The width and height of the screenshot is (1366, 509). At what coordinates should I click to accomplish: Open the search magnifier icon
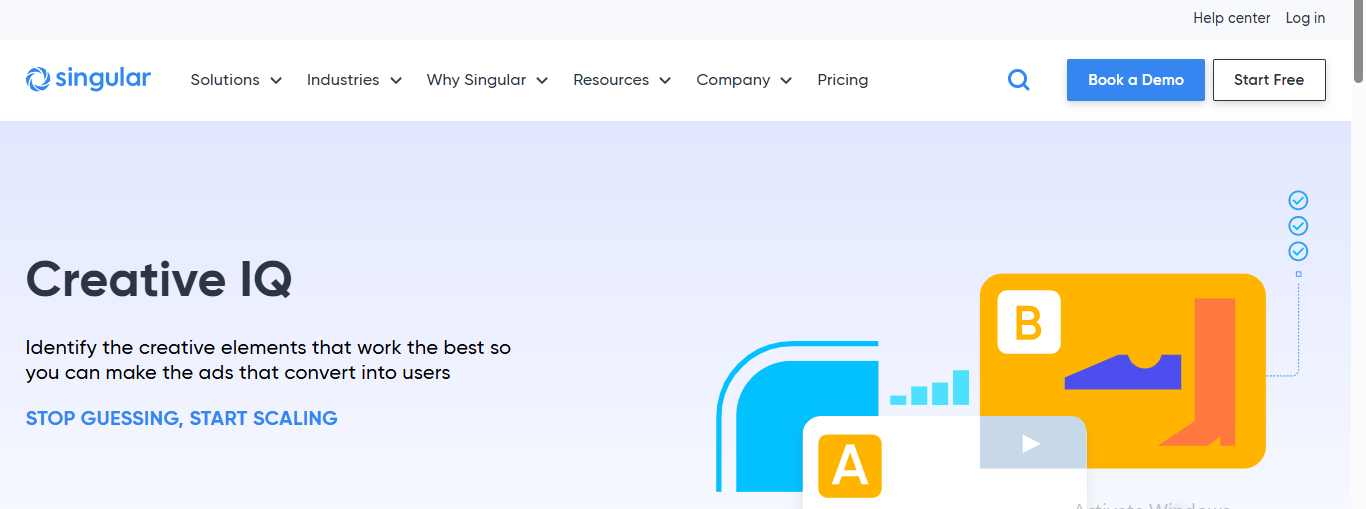tap(1018, 80)
